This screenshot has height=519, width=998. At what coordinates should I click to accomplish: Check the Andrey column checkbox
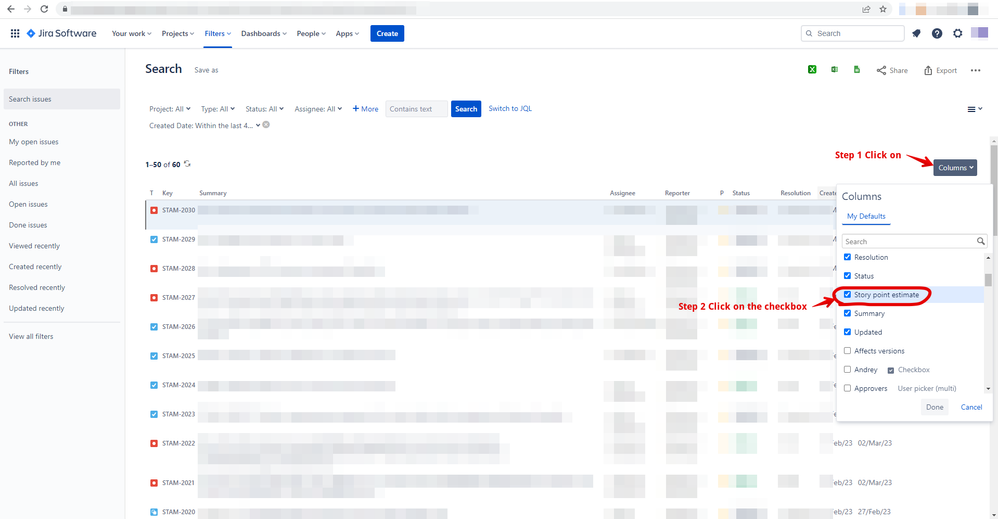(847, 369)
